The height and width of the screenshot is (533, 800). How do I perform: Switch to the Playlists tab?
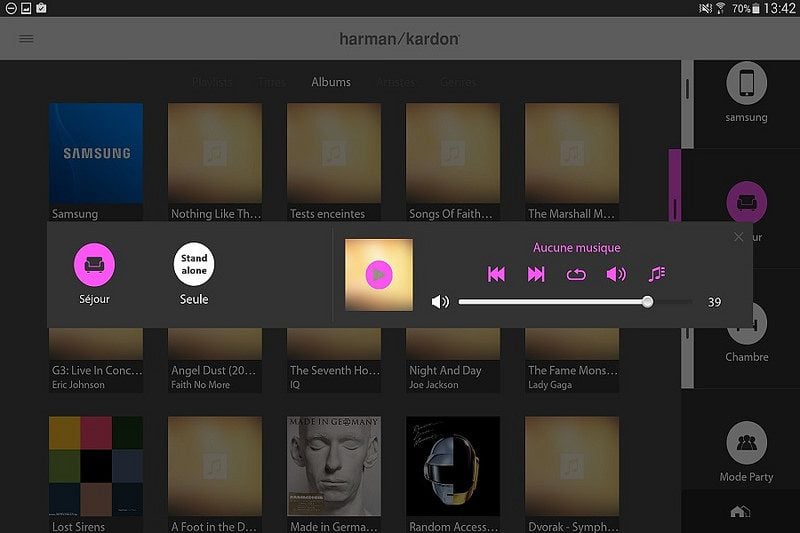[212, 82]
